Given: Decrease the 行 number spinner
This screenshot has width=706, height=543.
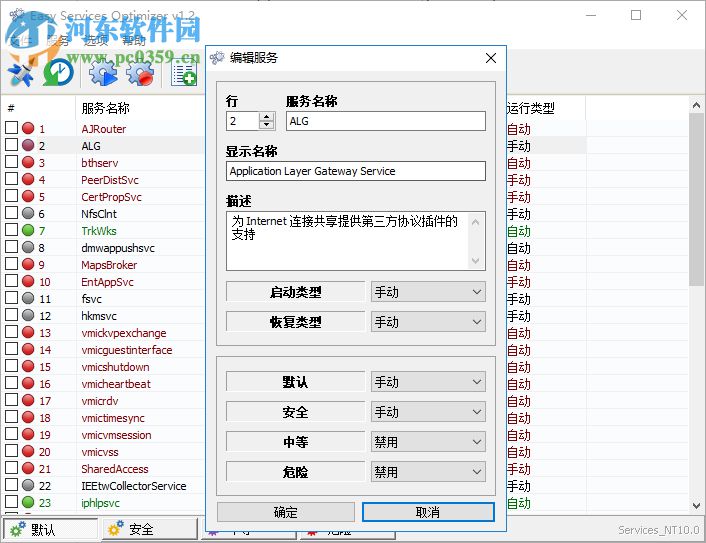Looking at the screenshot, I should [x=267, y=125].
